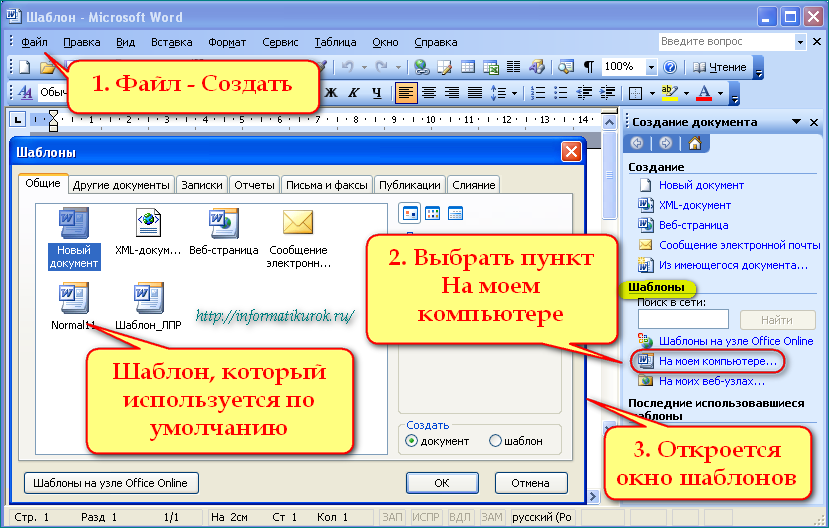Select the "шаблон" radio button

coord(495,441)
